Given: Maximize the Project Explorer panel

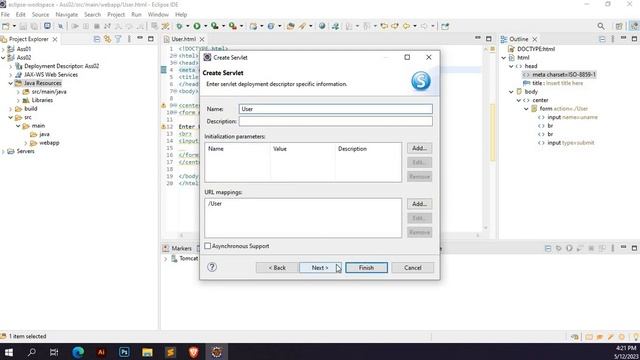Looking at the screenshot, I should click(x=151, y=39).
